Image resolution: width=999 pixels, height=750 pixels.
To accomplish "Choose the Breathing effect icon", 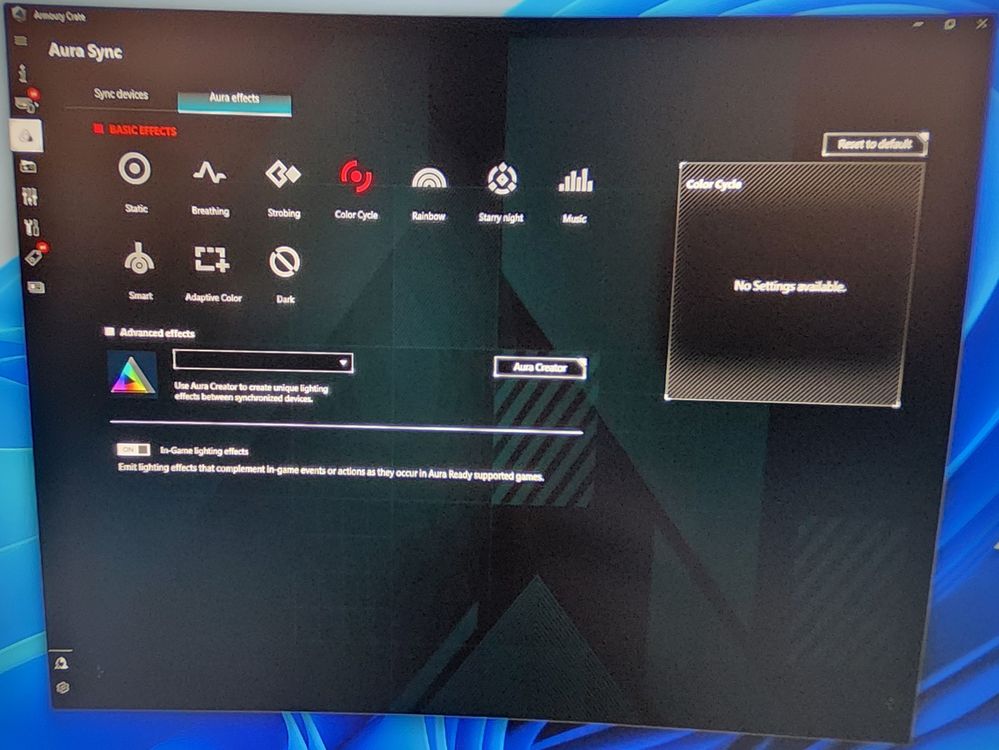I will [210, 172].
